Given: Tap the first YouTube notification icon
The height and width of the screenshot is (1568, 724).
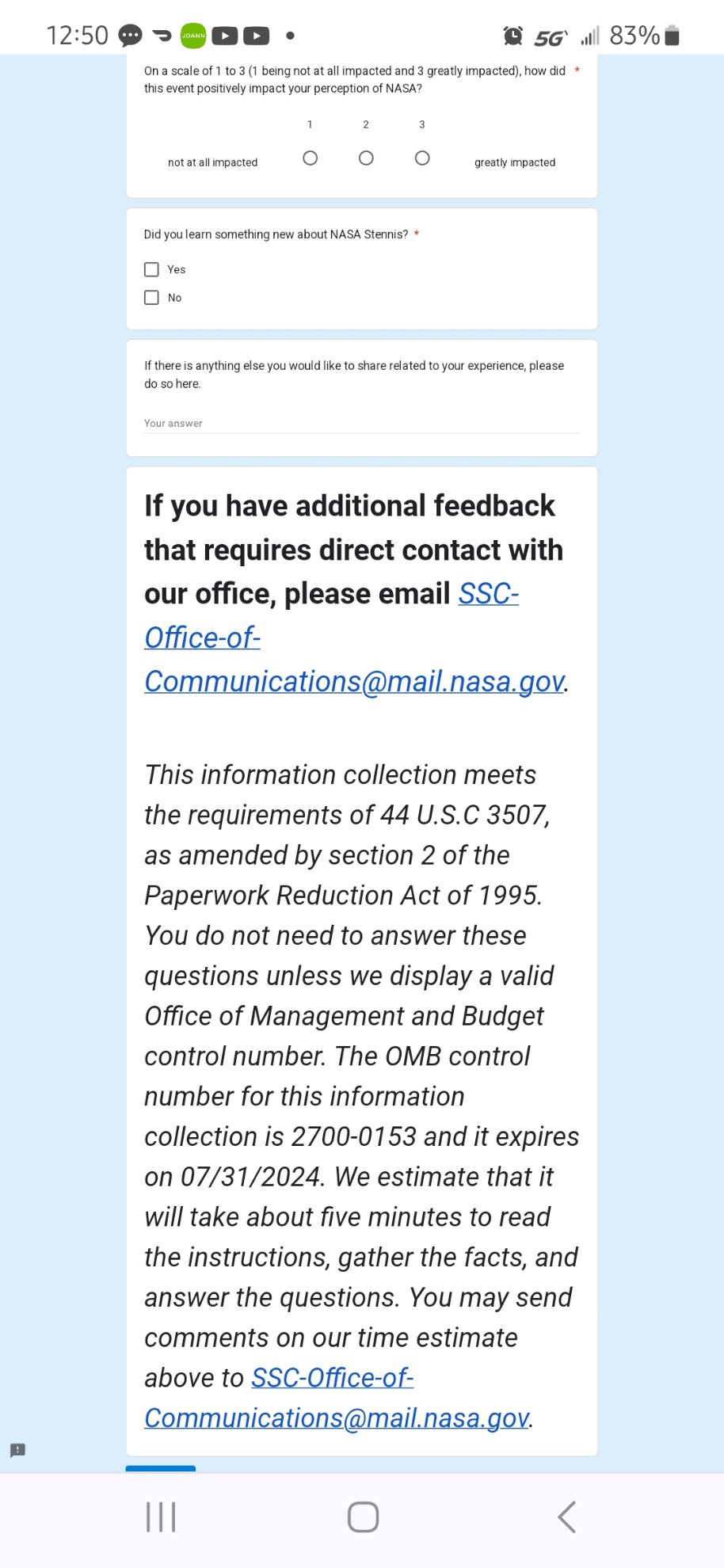Looking at the screenshot, I should (225, 36).
